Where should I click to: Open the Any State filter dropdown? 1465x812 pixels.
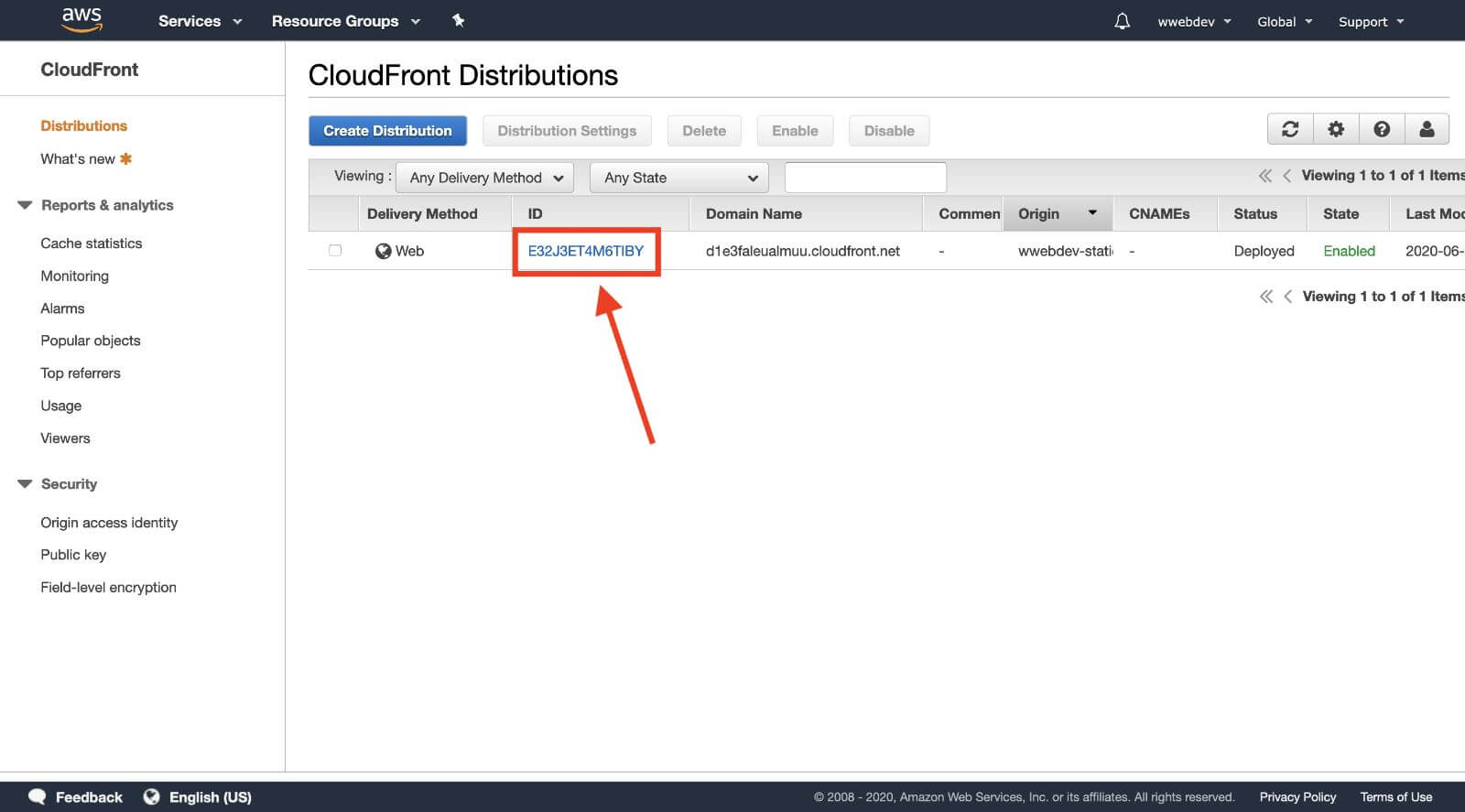(x=679, y=178)
